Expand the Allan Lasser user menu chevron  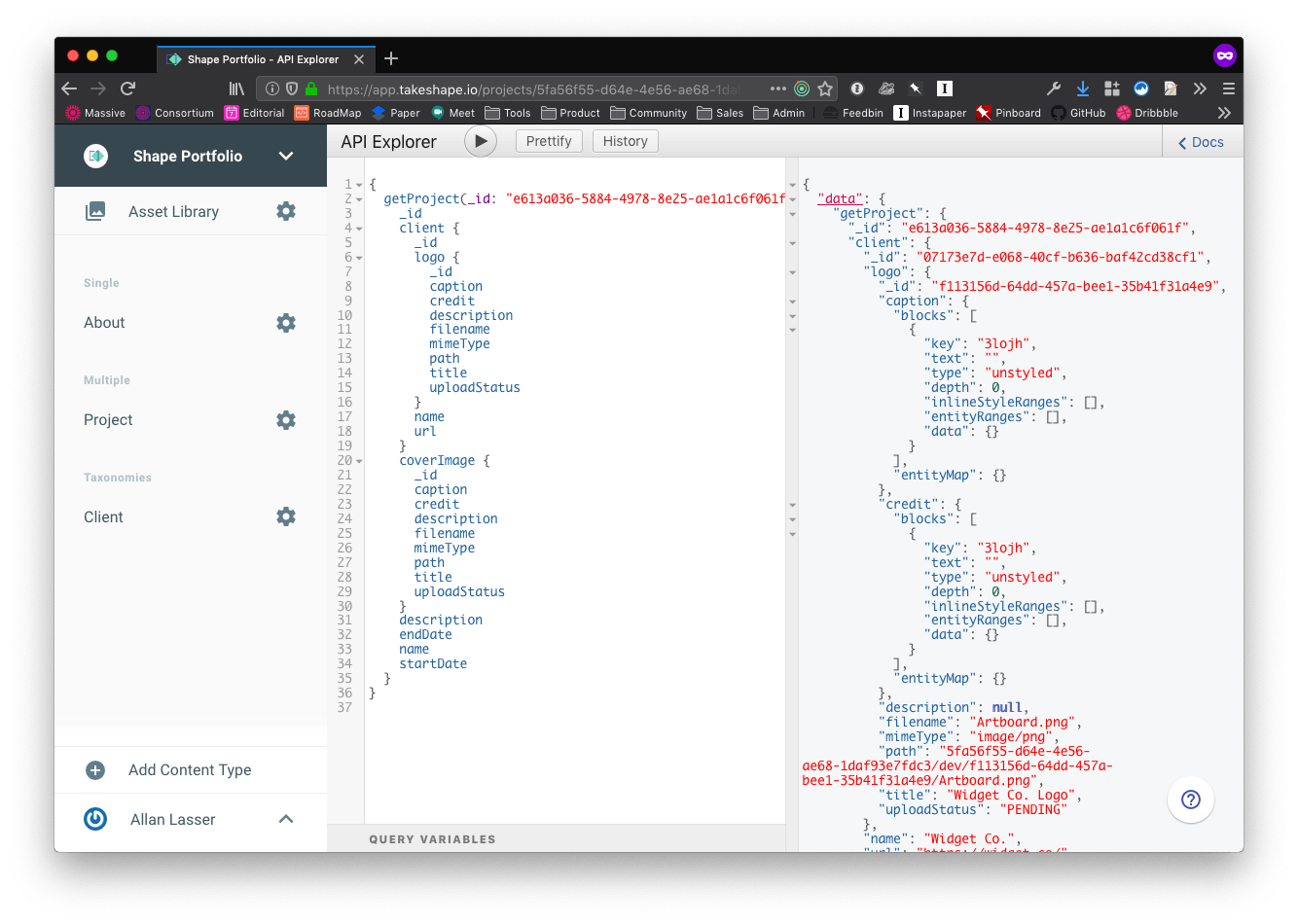[286, 819]
